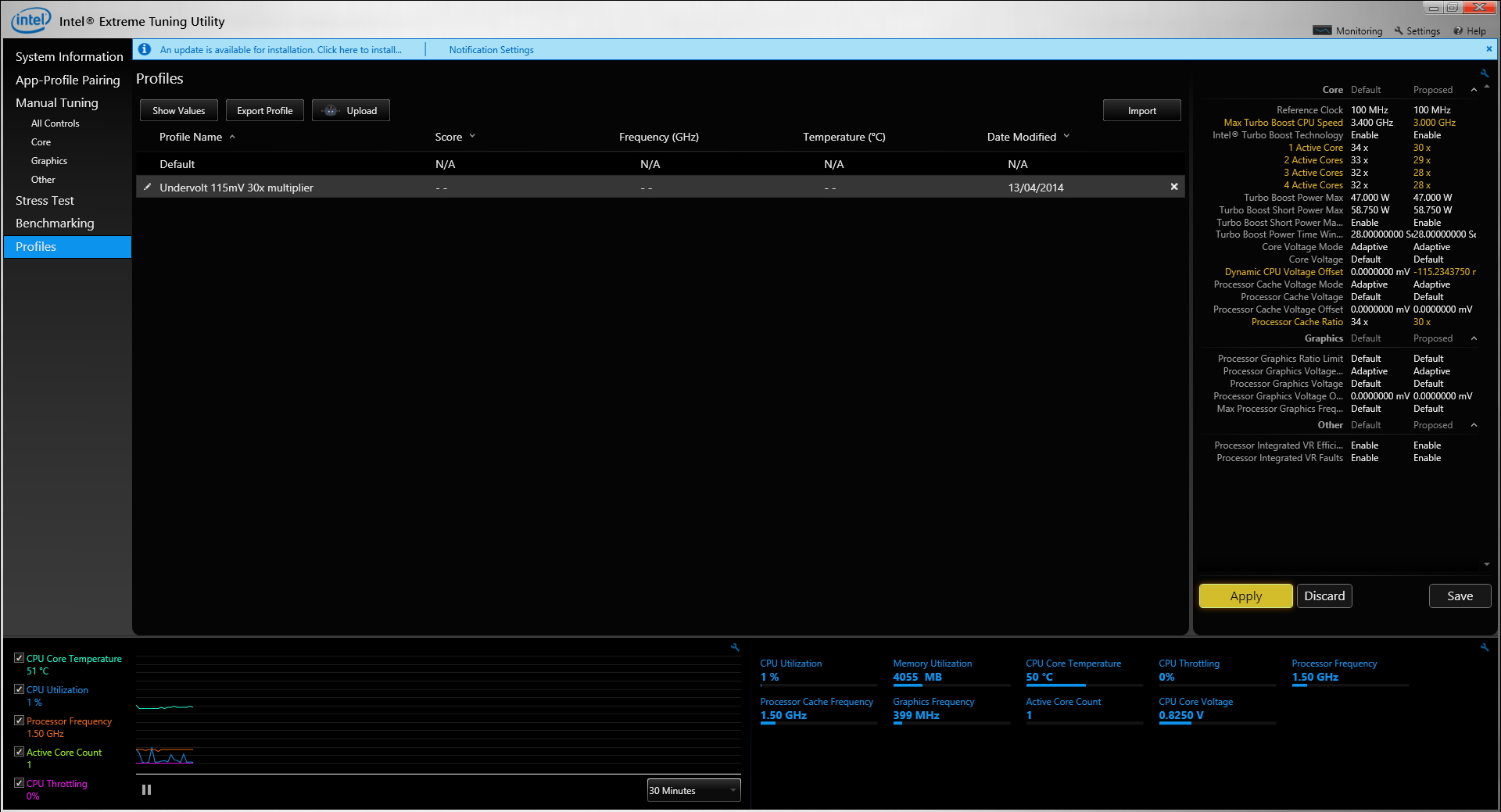Click the Export Profile button

[x=264, y=110]
